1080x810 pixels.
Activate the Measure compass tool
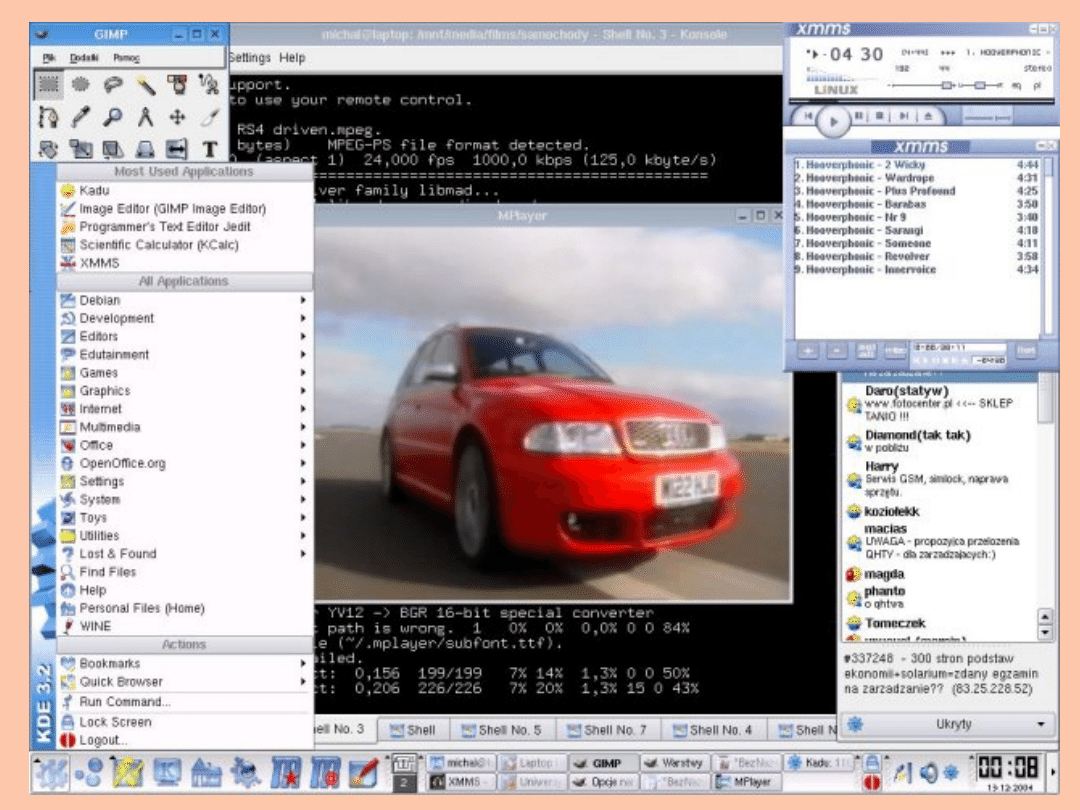[145, 117]
